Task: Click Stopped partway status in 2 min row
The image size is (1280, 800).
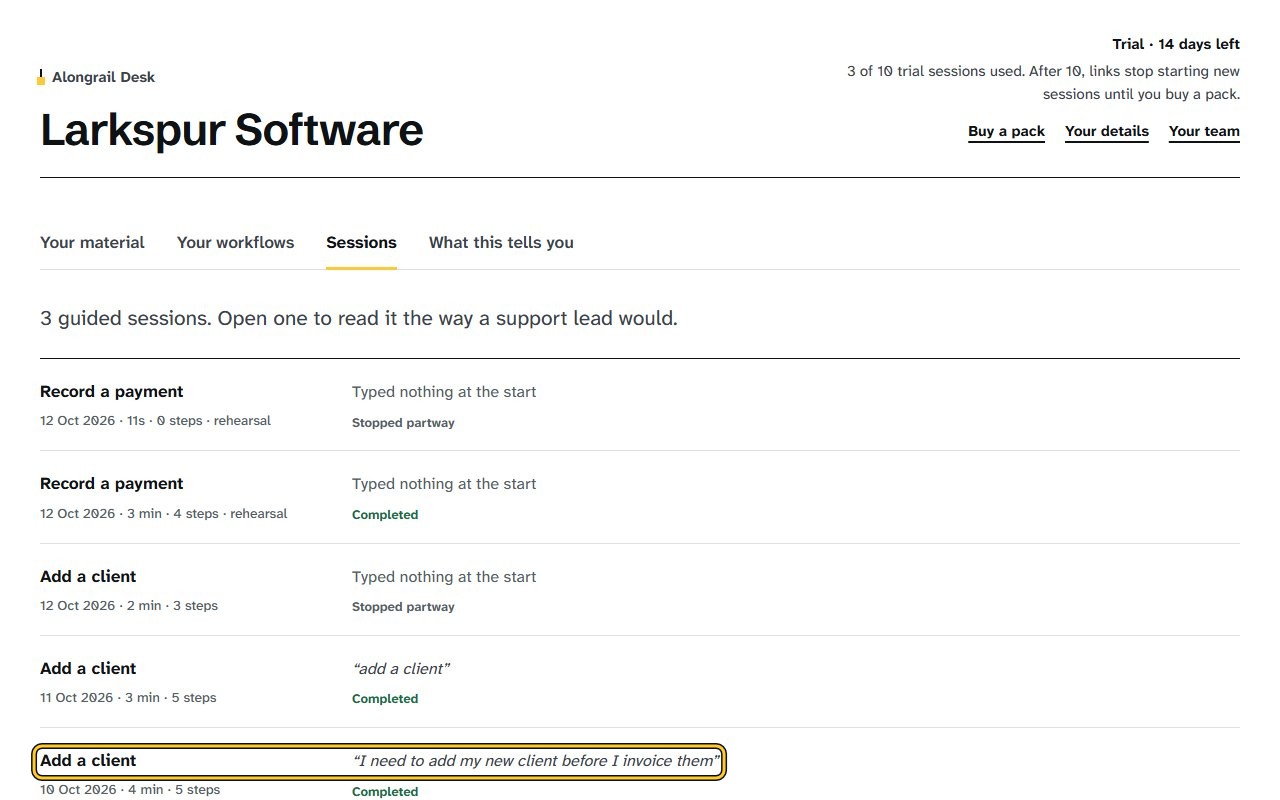Action: tap(403, 607)
